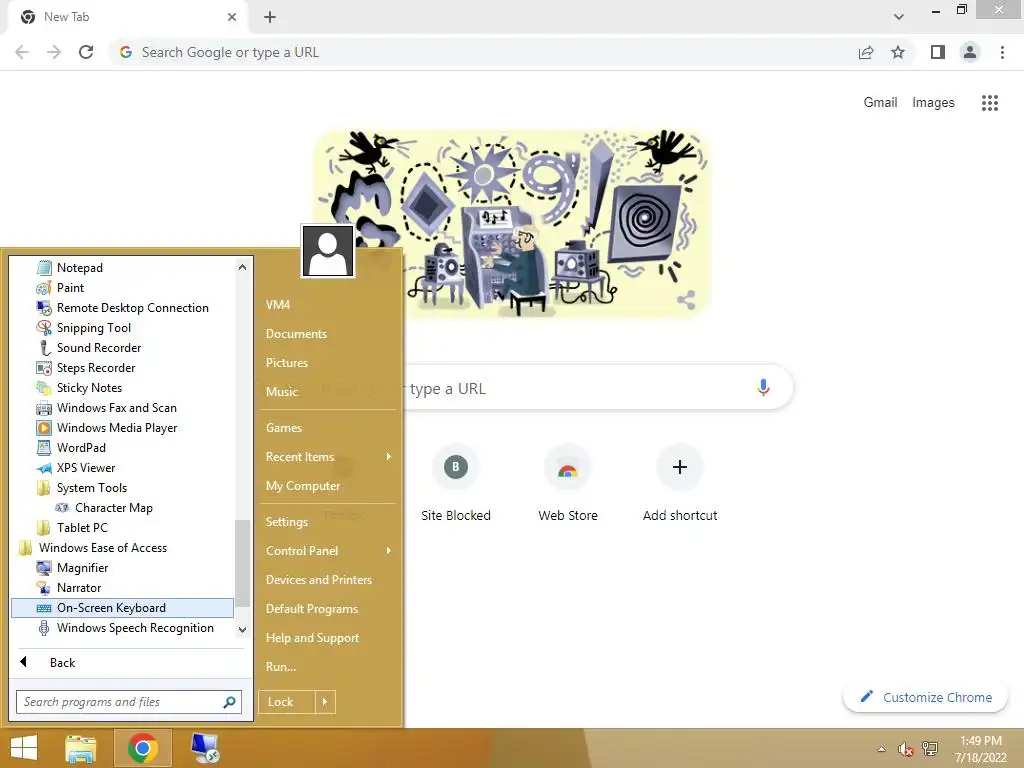Start voice search with the microphone
The image size is (1024, 768).
(x=763, y=388)
